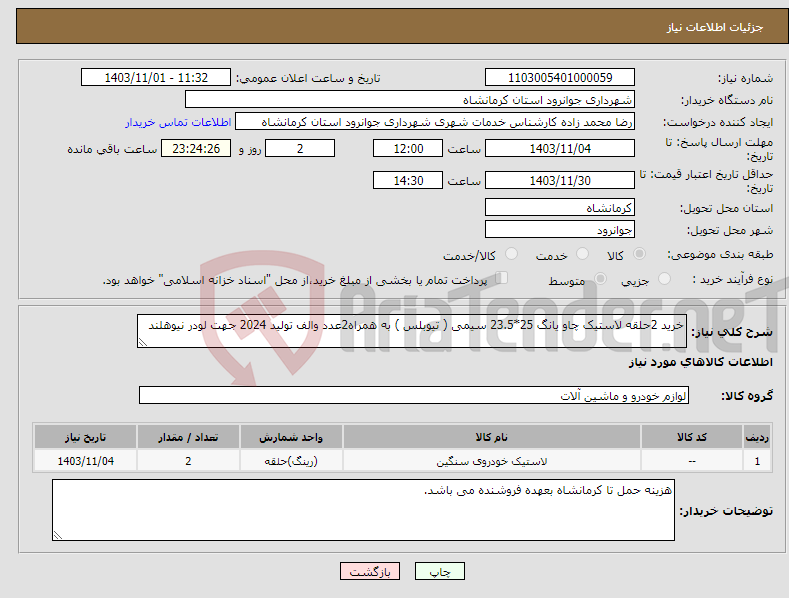The width and height of the screenshot is (789, 598).
Task: Click the چاپ (print) button
Action: pos(439,571)
